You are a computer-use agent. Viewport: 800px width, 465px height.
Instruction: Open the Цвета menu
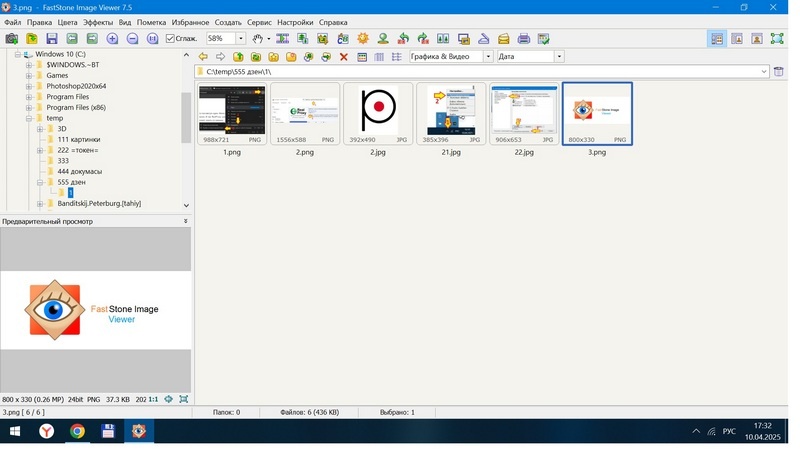pos(67,22)
